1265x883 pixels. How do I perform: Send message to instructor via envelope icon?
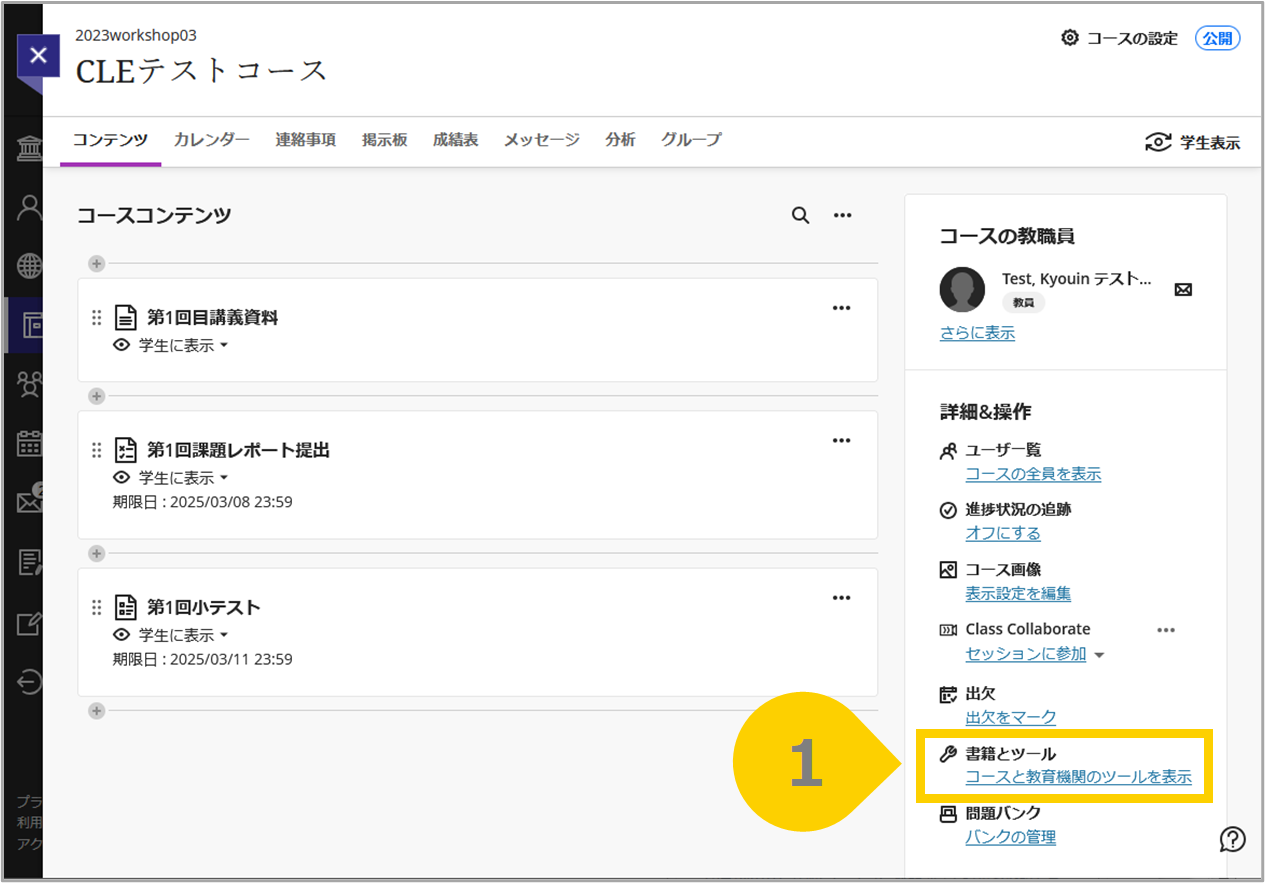pos(1183,290)
